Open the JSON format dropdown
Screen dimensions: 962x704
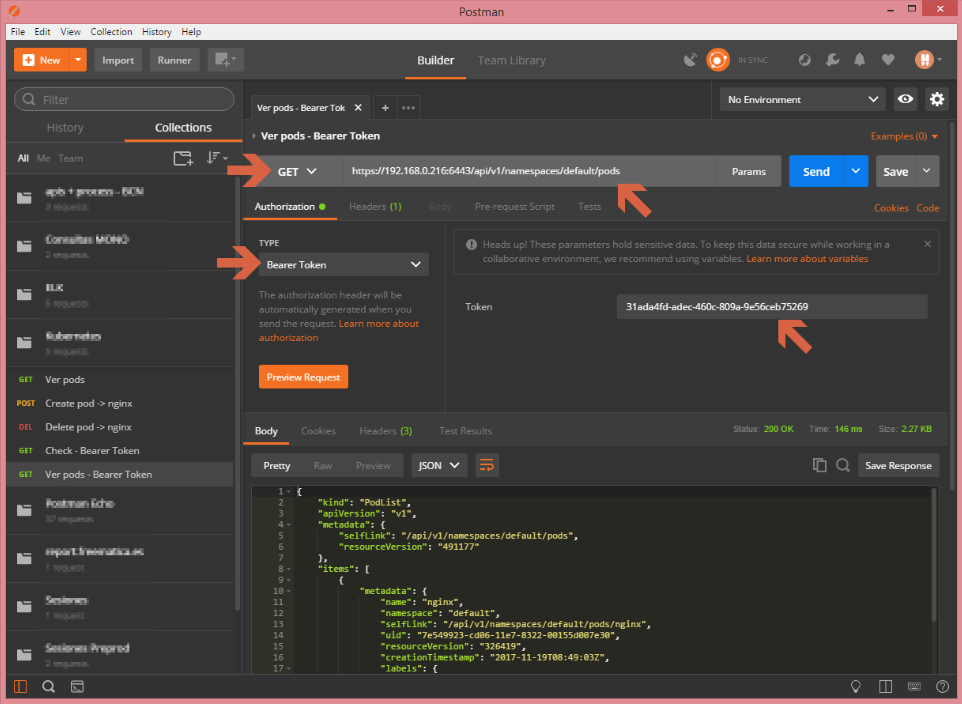coord(439,465)
